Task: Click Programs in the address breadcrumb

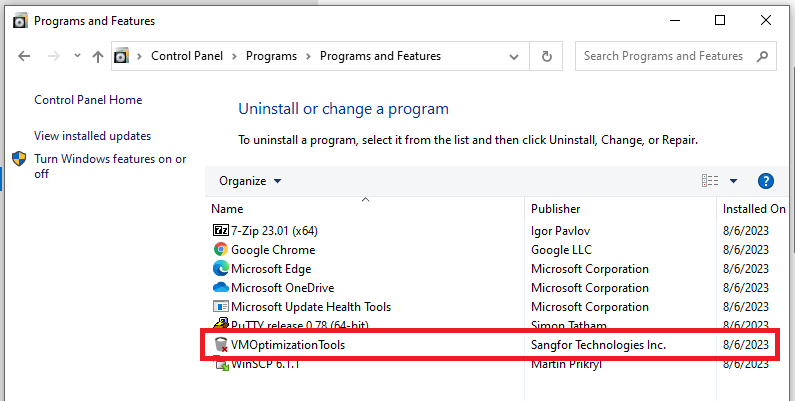Action: pyautogui.click(x=271, y=56)
